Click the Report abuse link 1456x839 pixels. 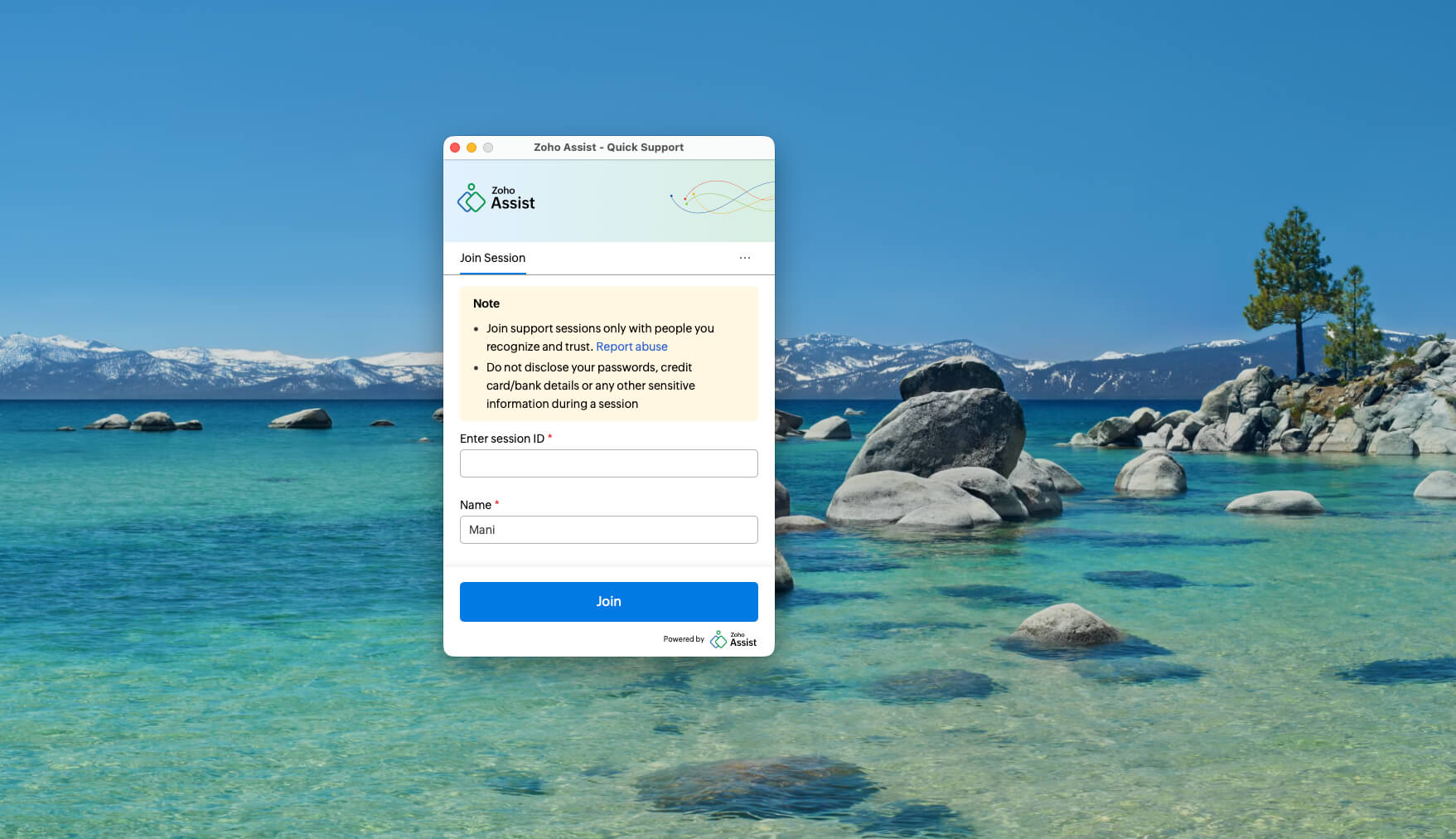[x=631, y=347]
